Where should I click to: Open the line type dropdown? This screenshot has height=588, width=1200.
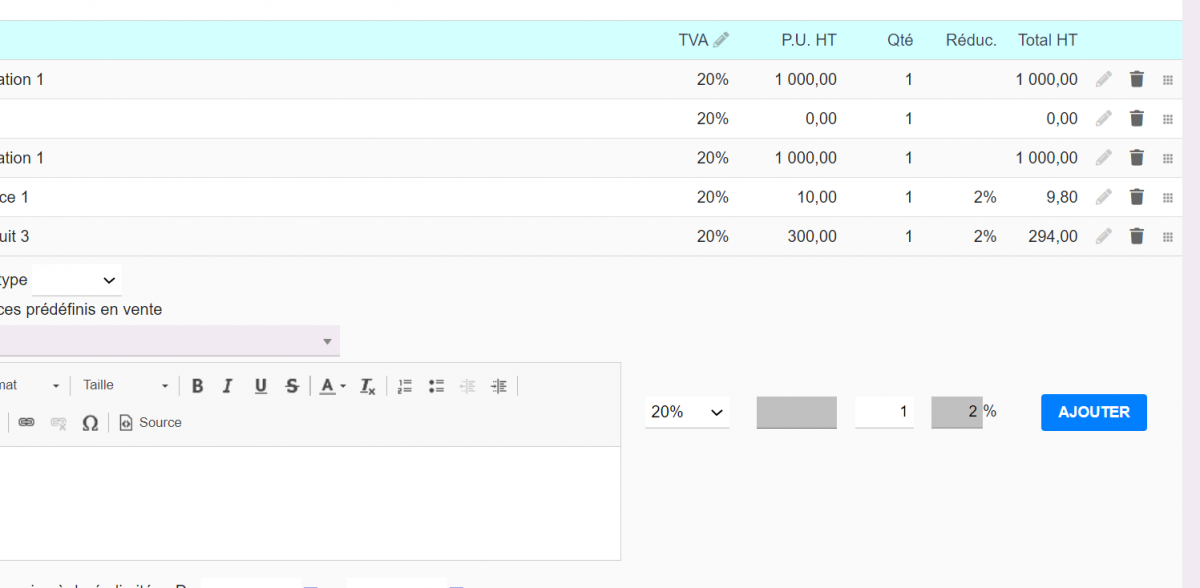[77, 280]
